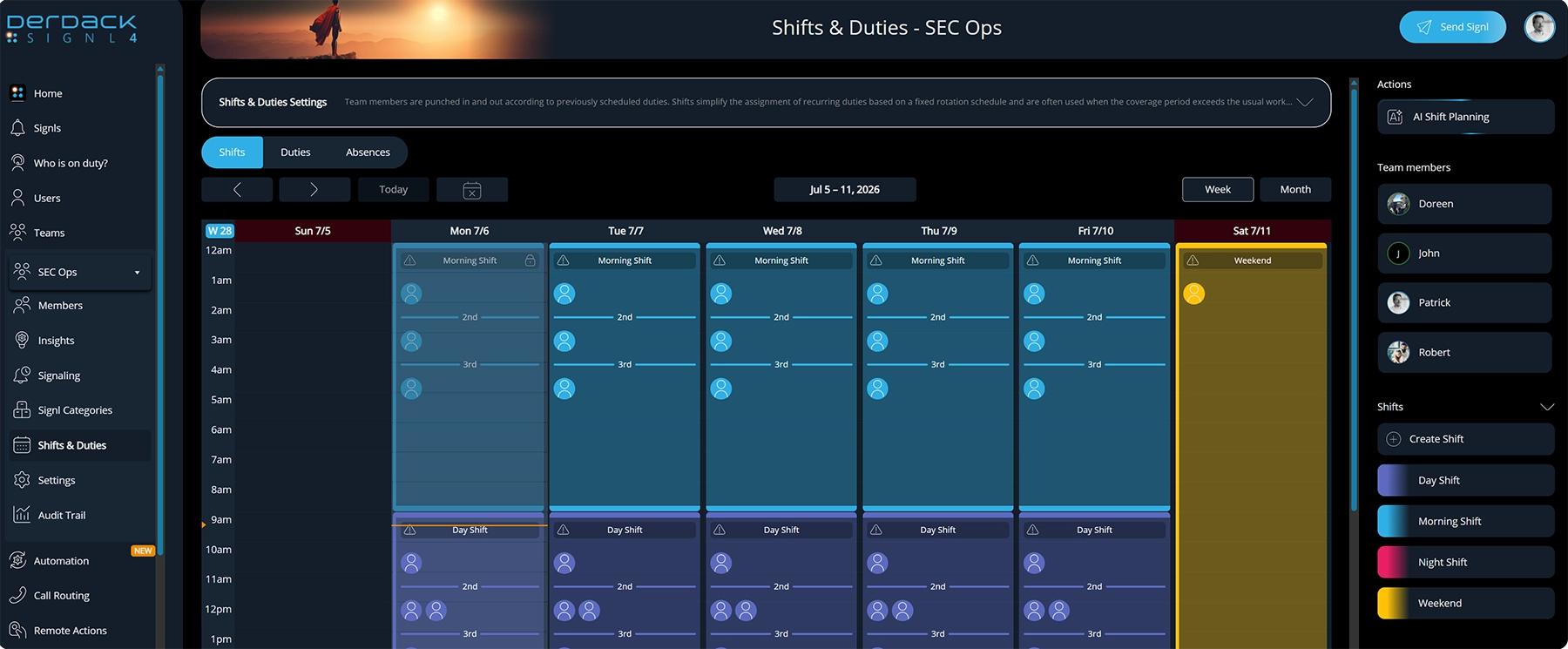Open the user profile avatar
Image resolution: width=1568 pixels, height=649 pixels.
pos(1539,27)
